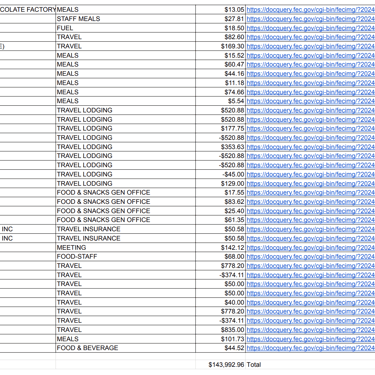Open the FEC link in the $101.73 row
The image size is (375, 375).
coord(310,339)
